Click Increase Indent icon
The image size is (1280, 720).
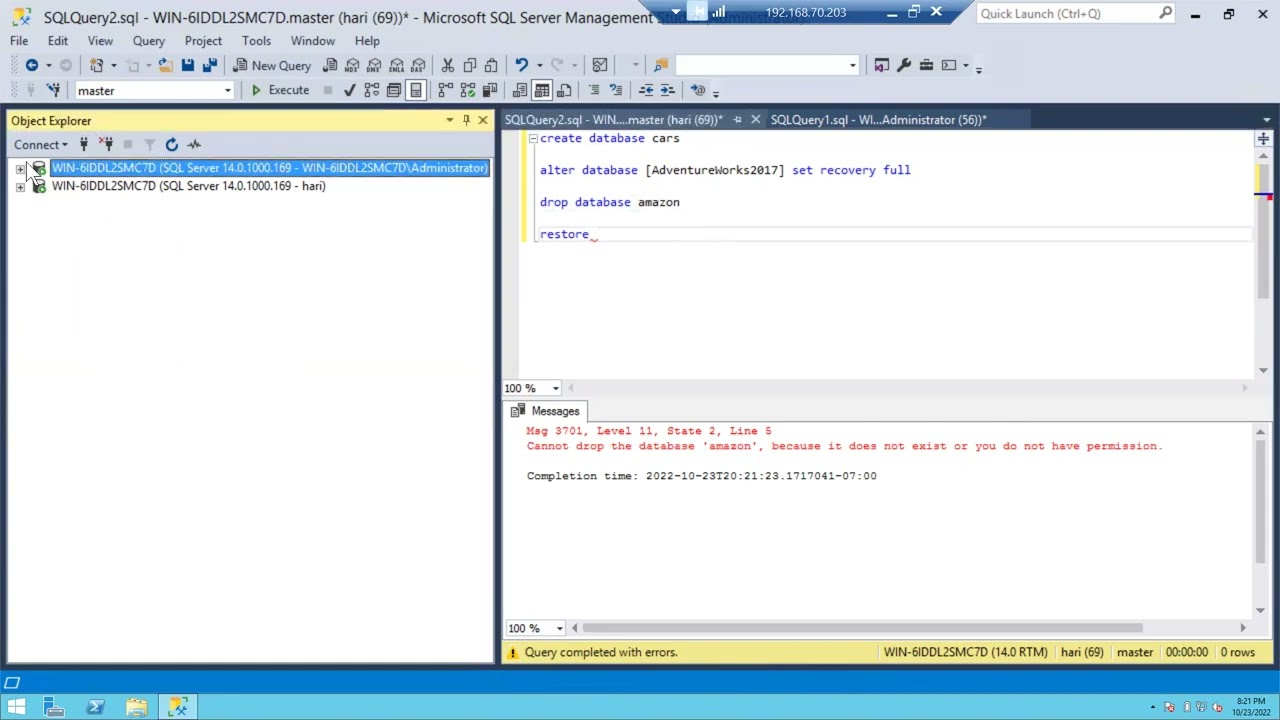click(668, 90)
